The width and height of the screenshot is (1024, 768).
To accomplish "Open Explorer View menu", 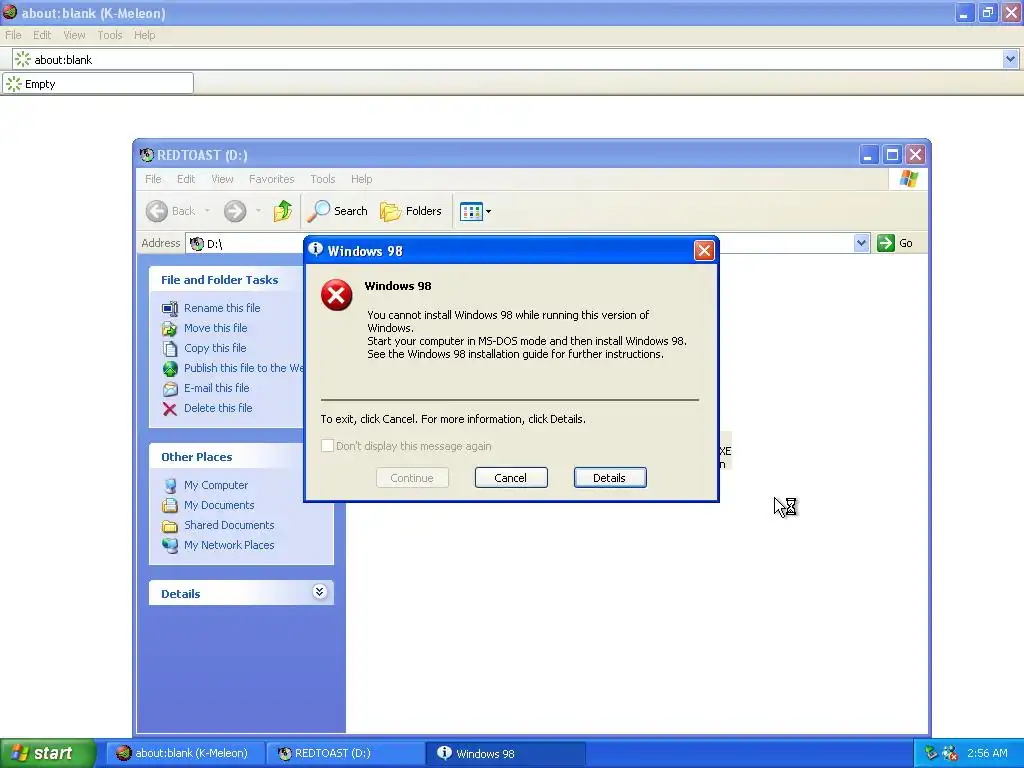I will tap(222, 179).
